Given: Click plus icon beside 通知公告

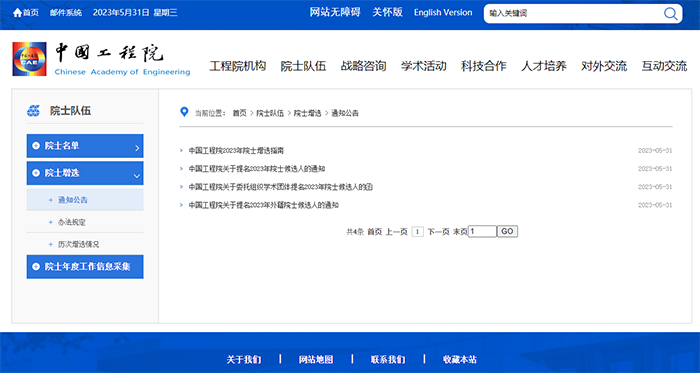Looking at the screenshot, I should click(x=50, y=200).
